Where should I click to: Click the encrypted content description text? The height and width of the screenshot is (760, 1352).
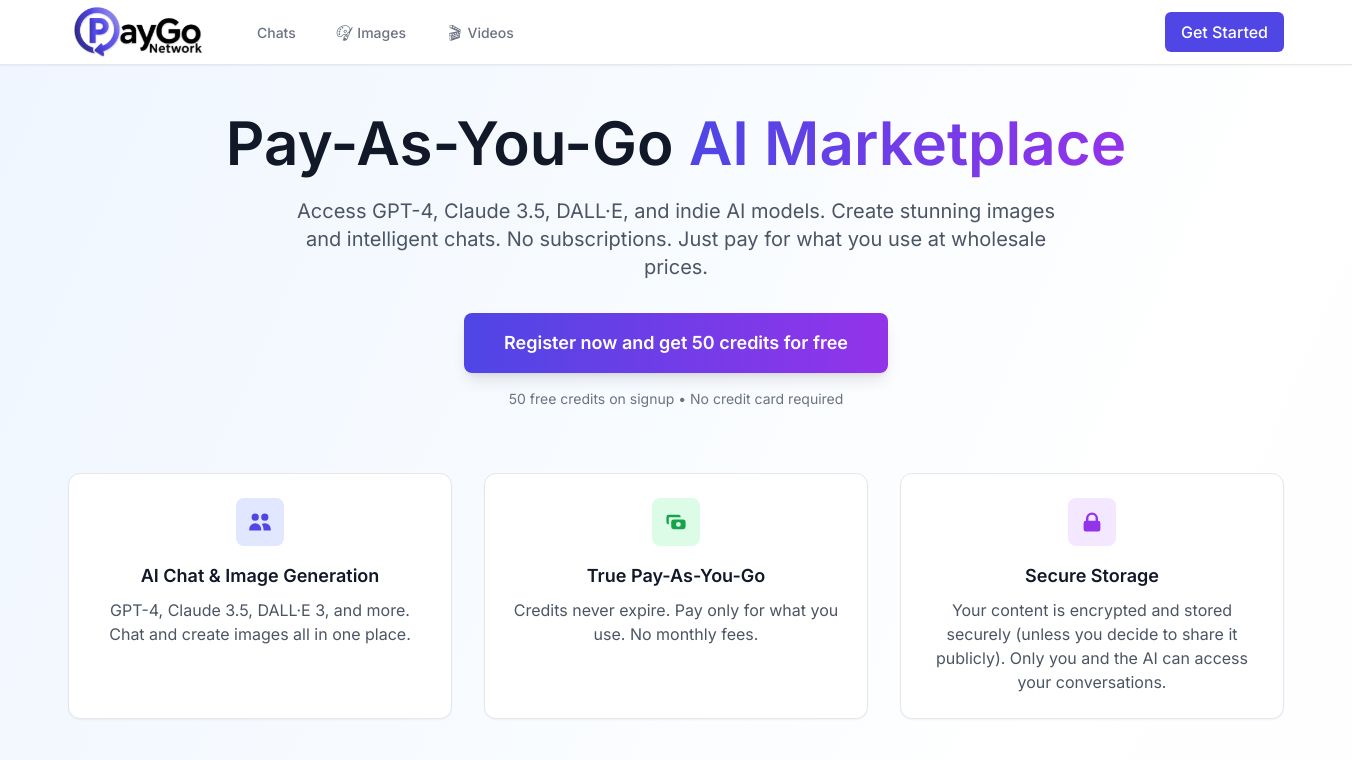pyautogui.click(x=1092, y=646)
